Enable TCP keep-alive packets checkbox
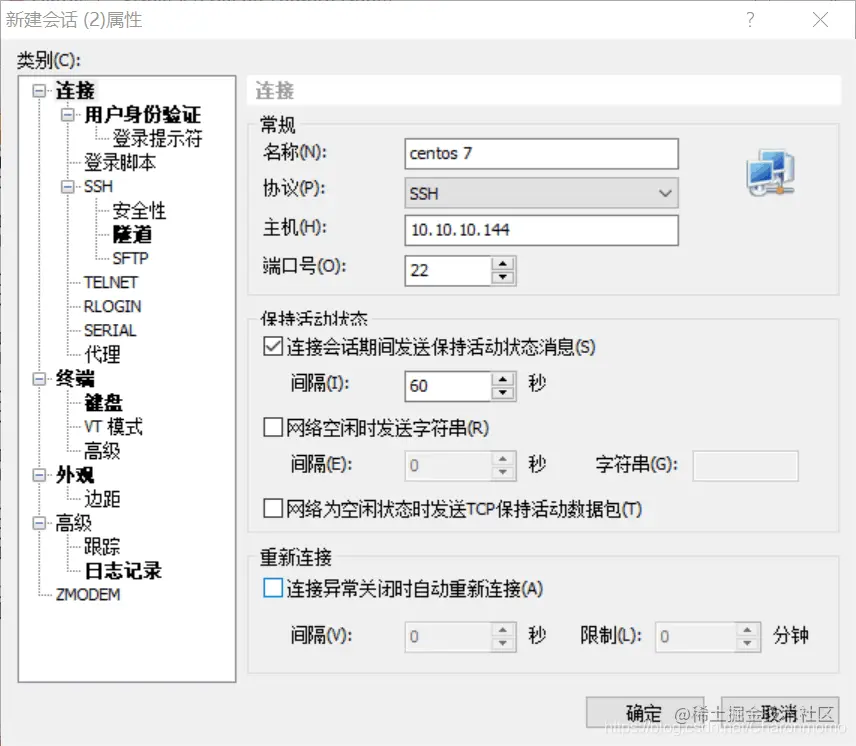This screenshot has height=746, width=856. click(273, 508)
